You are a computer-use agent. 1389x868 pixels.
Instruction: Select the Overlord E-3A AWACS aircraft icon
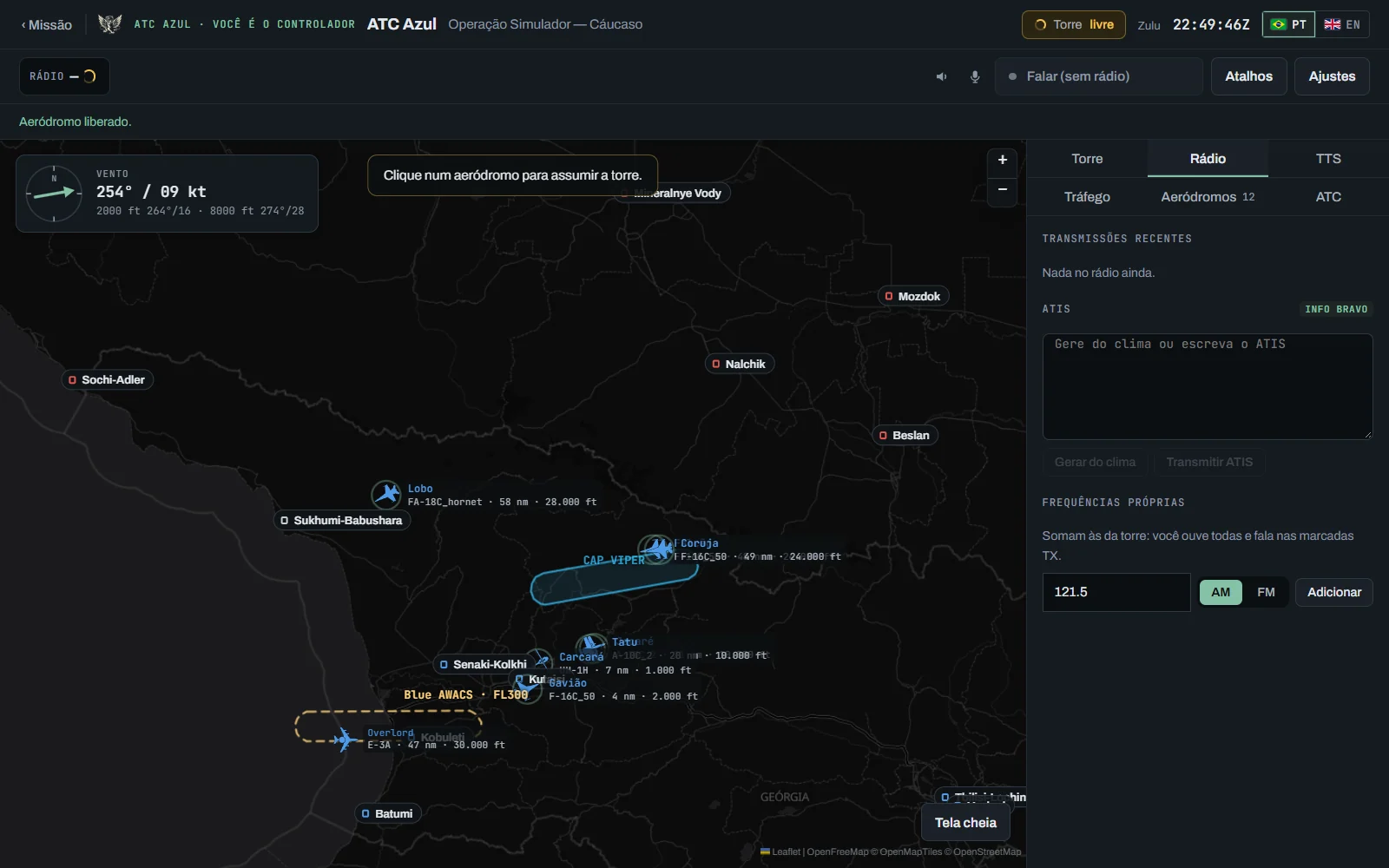pyautogui.click(x=346, y=740)
